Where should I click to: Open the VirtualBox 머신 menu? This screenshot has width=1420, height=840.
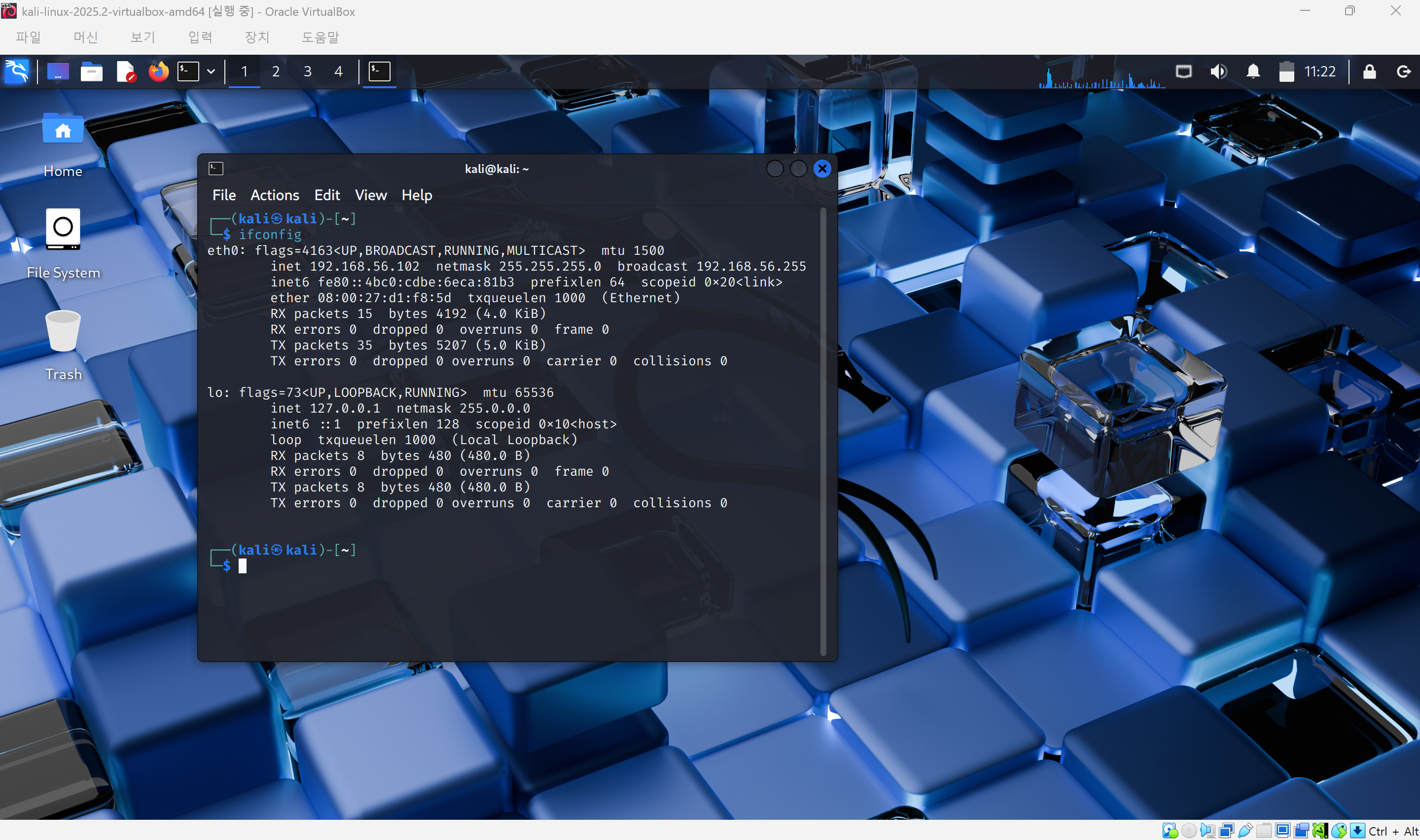pos(85,37)
